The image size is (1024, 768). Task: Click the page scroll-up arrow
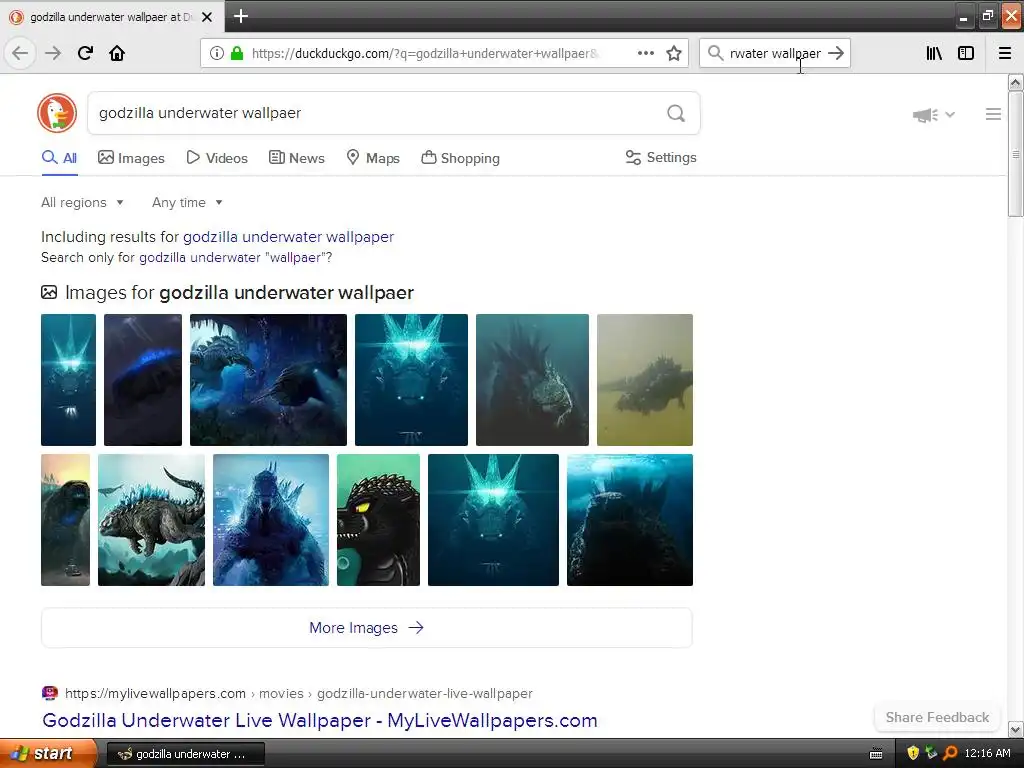(1015, 83)
